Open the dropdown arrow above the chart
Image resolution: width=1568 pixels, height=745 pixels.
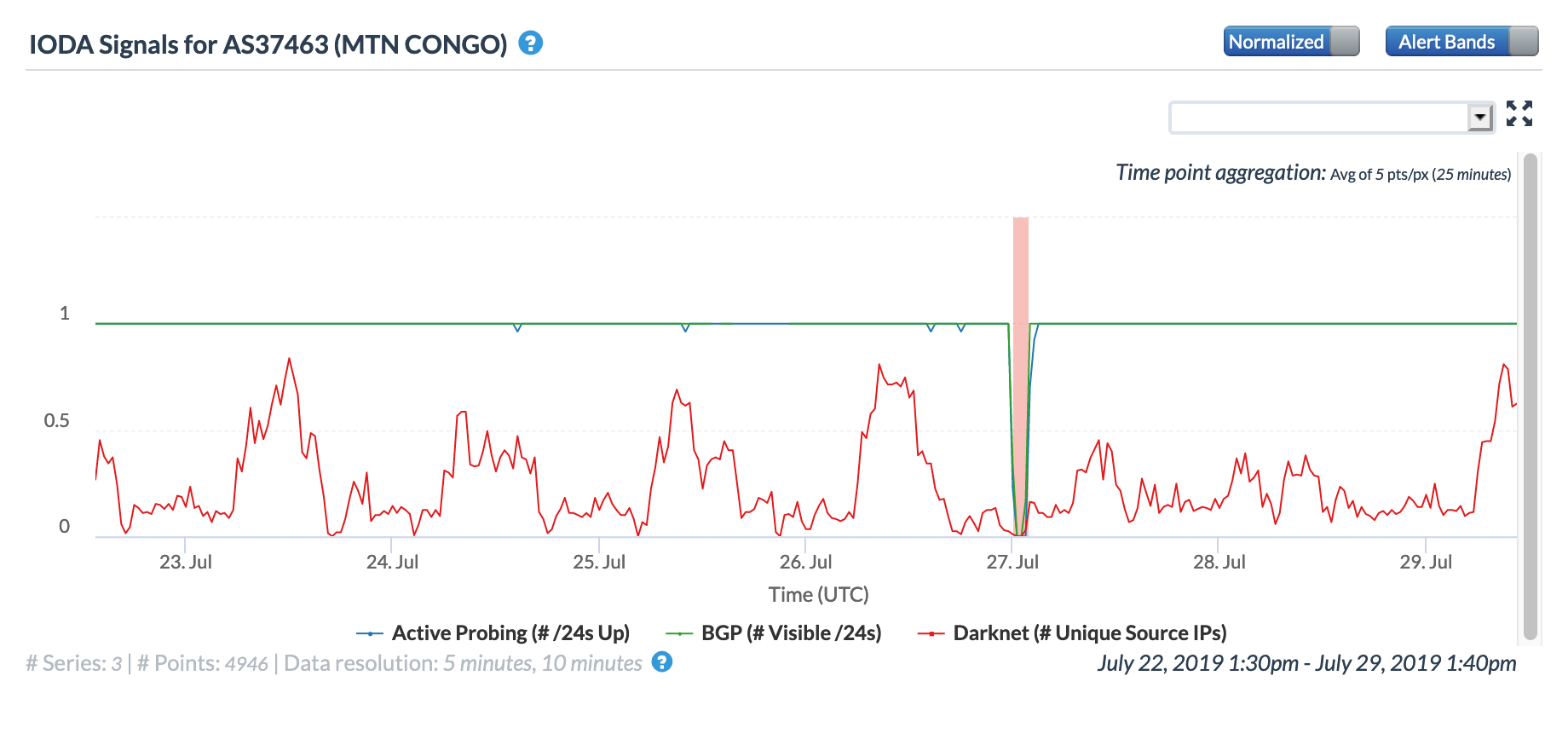tap(1480, 117)
